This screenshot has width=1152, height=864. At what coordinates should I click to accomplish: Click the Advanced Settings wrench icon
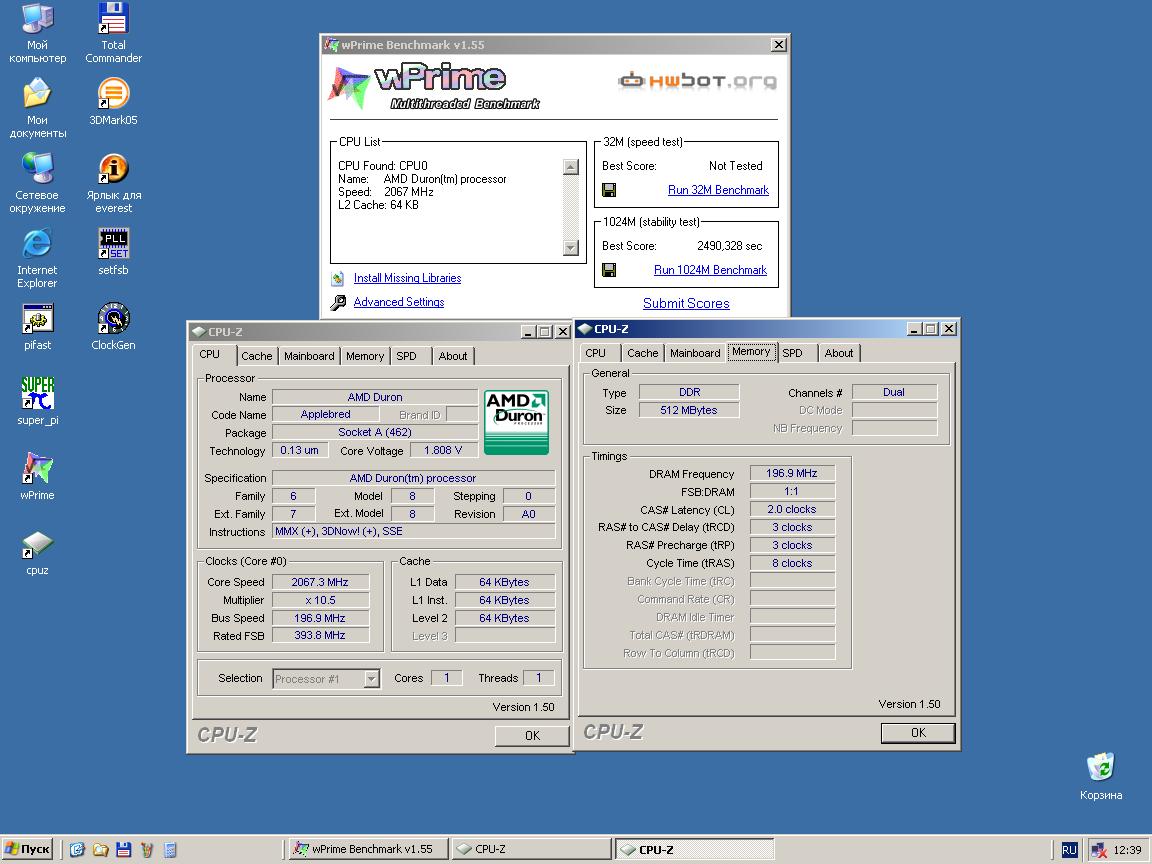(338, 302)
